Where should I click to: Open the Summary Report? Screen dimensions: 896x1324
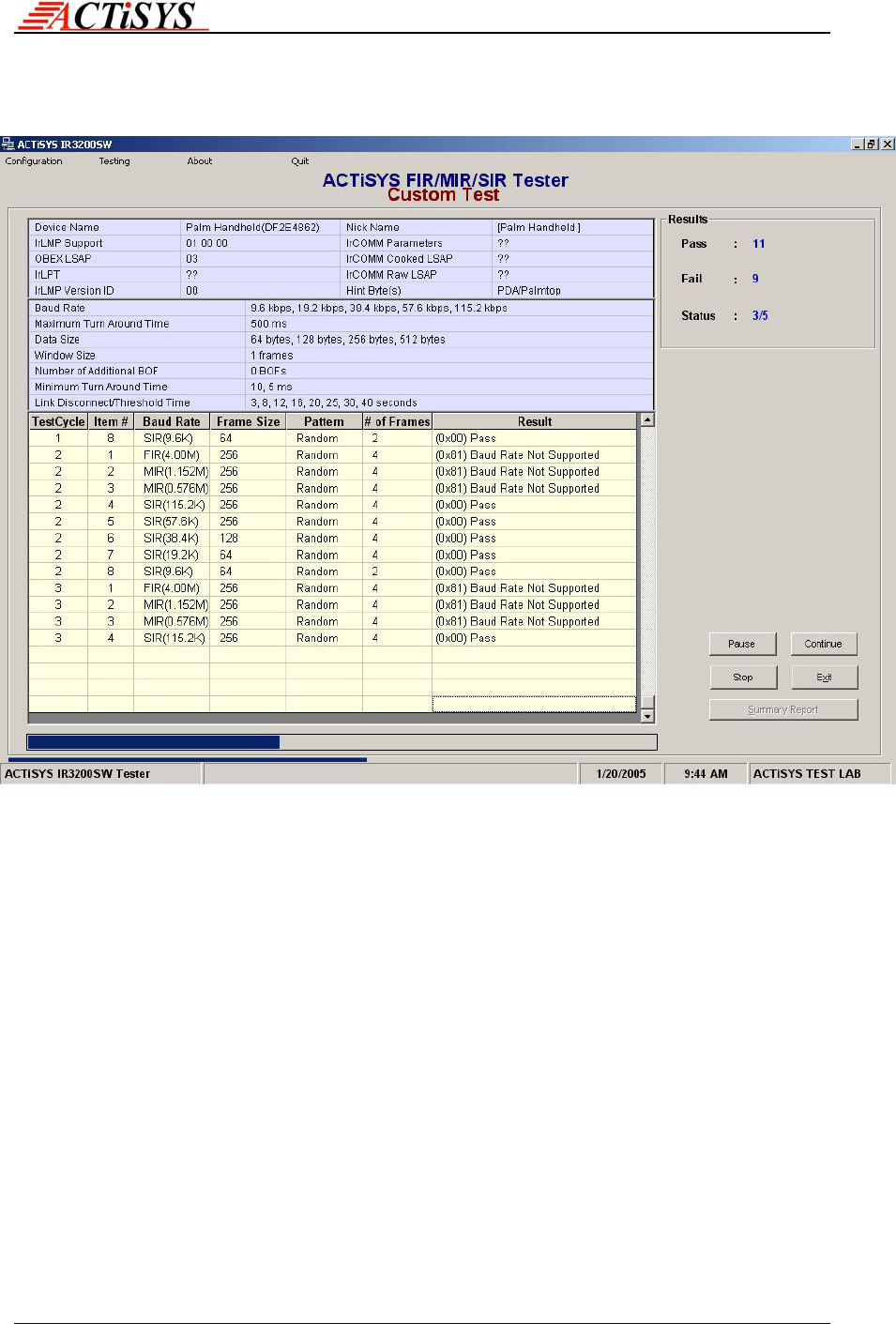click(x=783, y=709)
